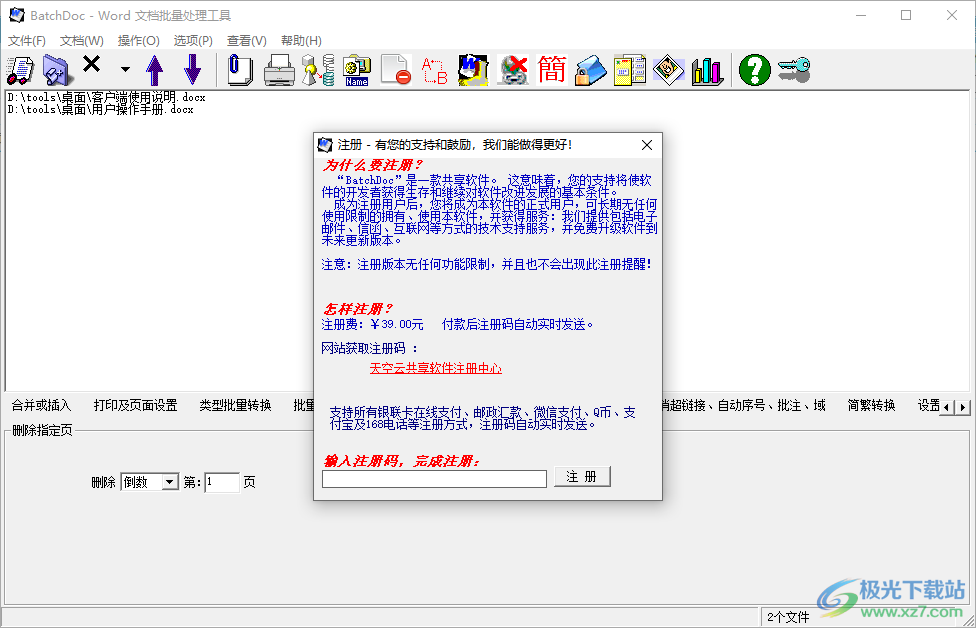Click the blue keys registration icon
The height and width of the screenshot is (628, 976).
pos(794,70)
